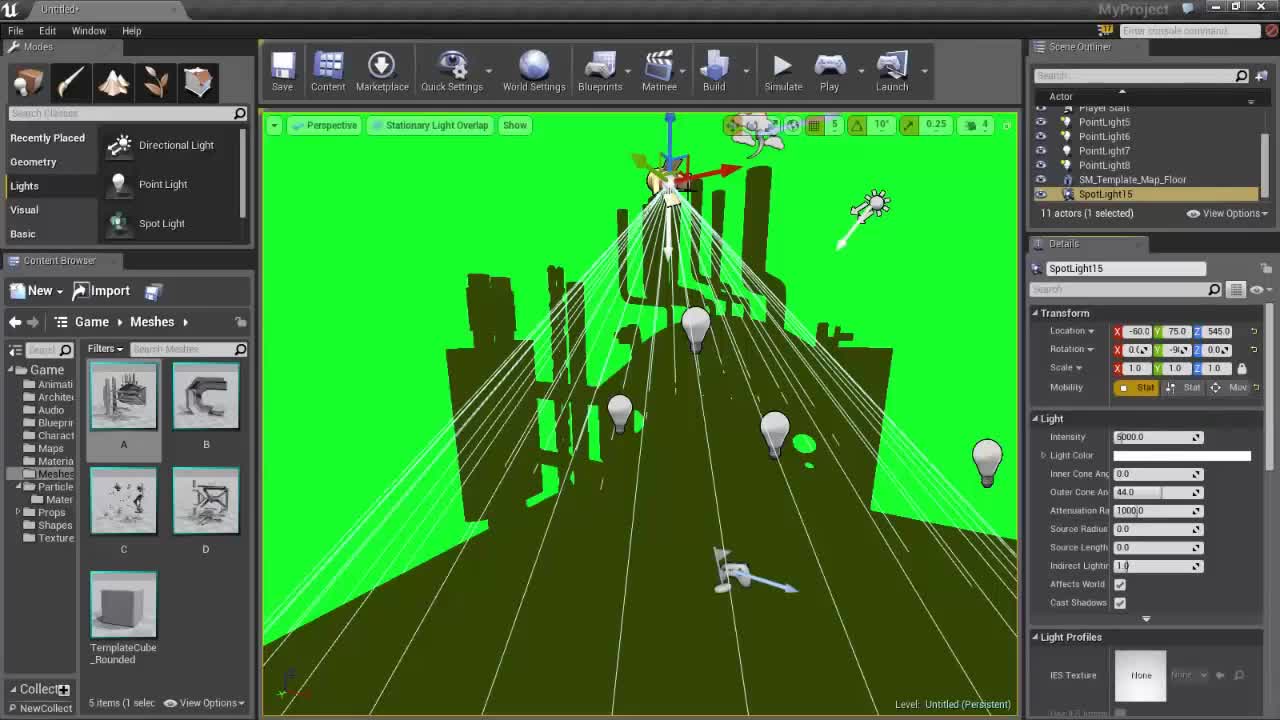1280x720 pixels.
Task: Open the Edit menu
Action: click(x=47, y=30)
